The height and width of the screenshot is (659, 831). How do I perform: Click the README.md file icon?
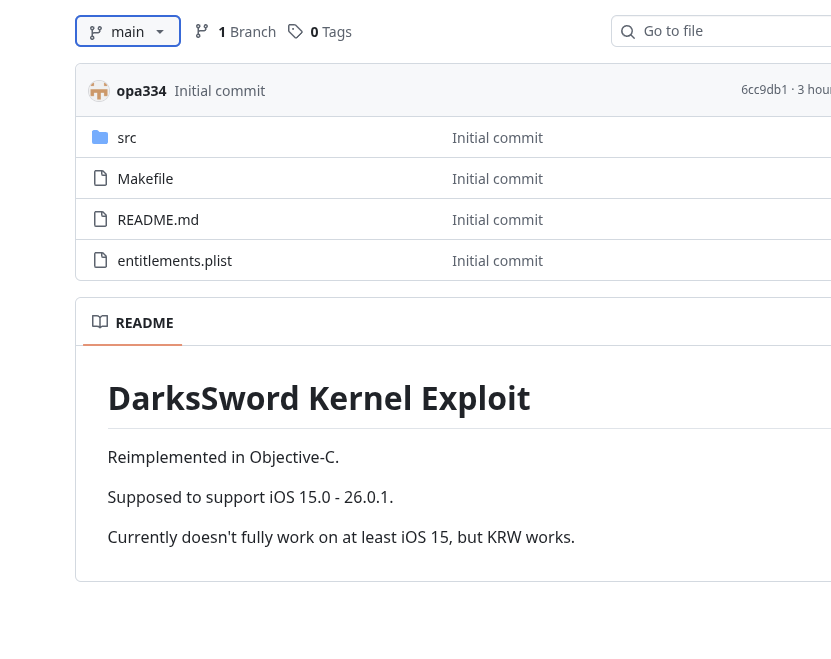(100, 219)
